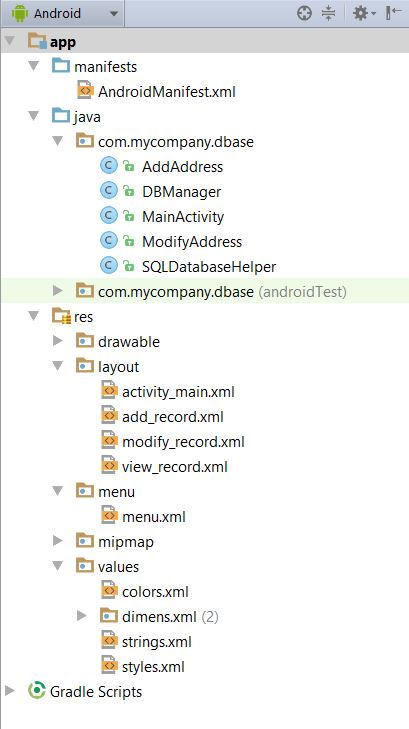Image resolution: width=409 pixels, height=729 pixels.
Task: Open the Android project view dropdown
Action: click(x=62, y=13)
